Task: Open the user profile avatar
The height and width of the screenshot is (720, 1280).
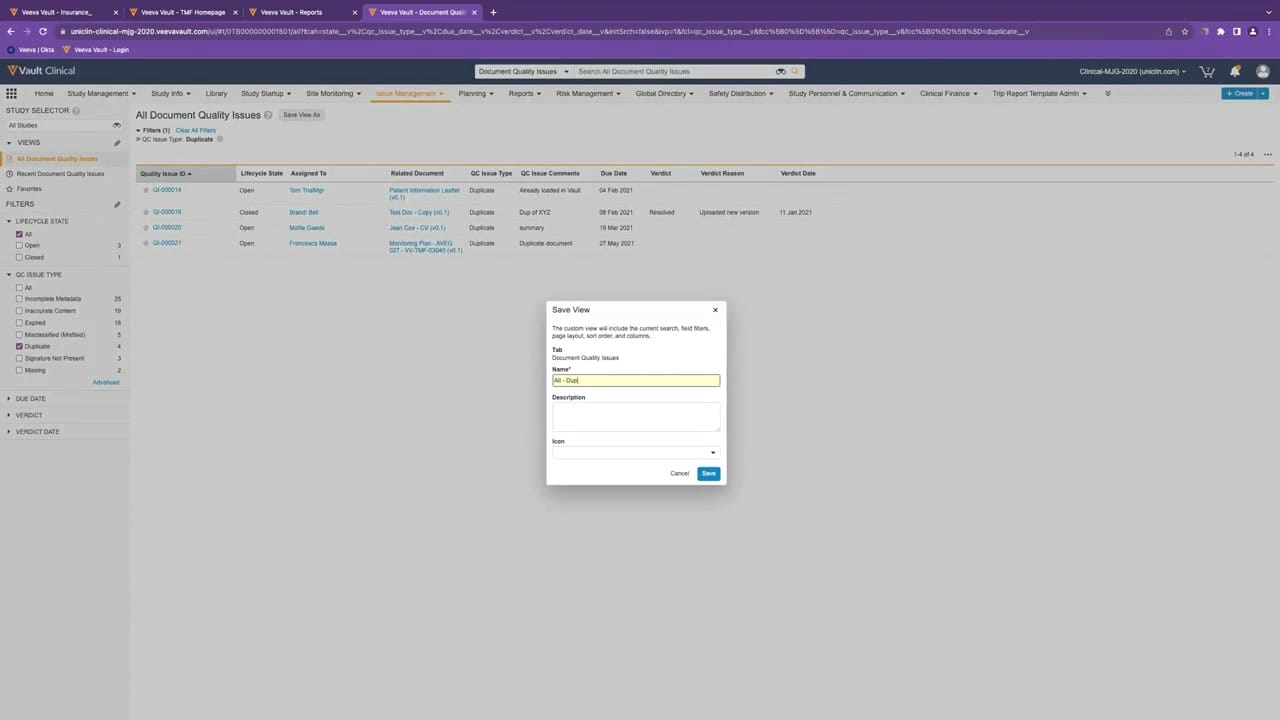Action: 1263,72
